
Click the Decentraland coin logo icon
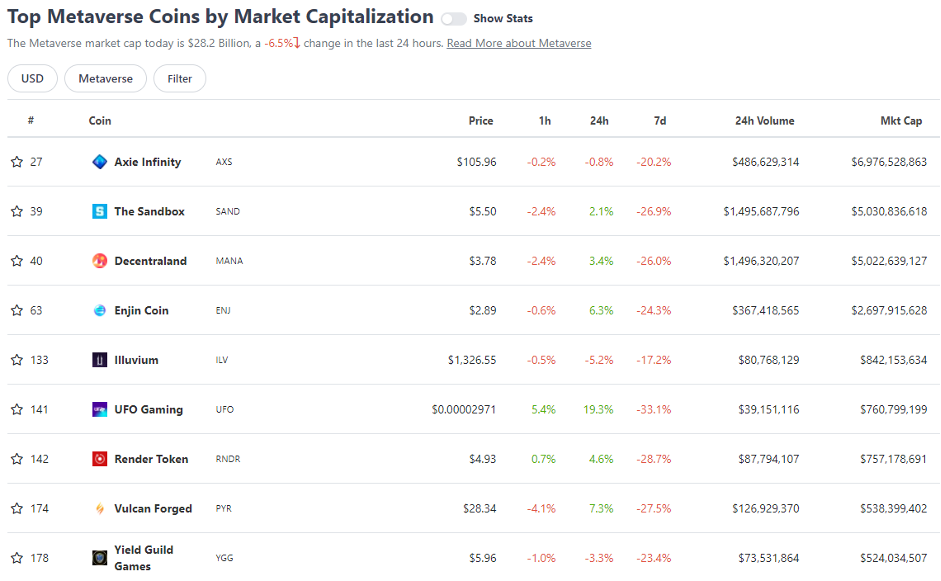click(99, 261)
